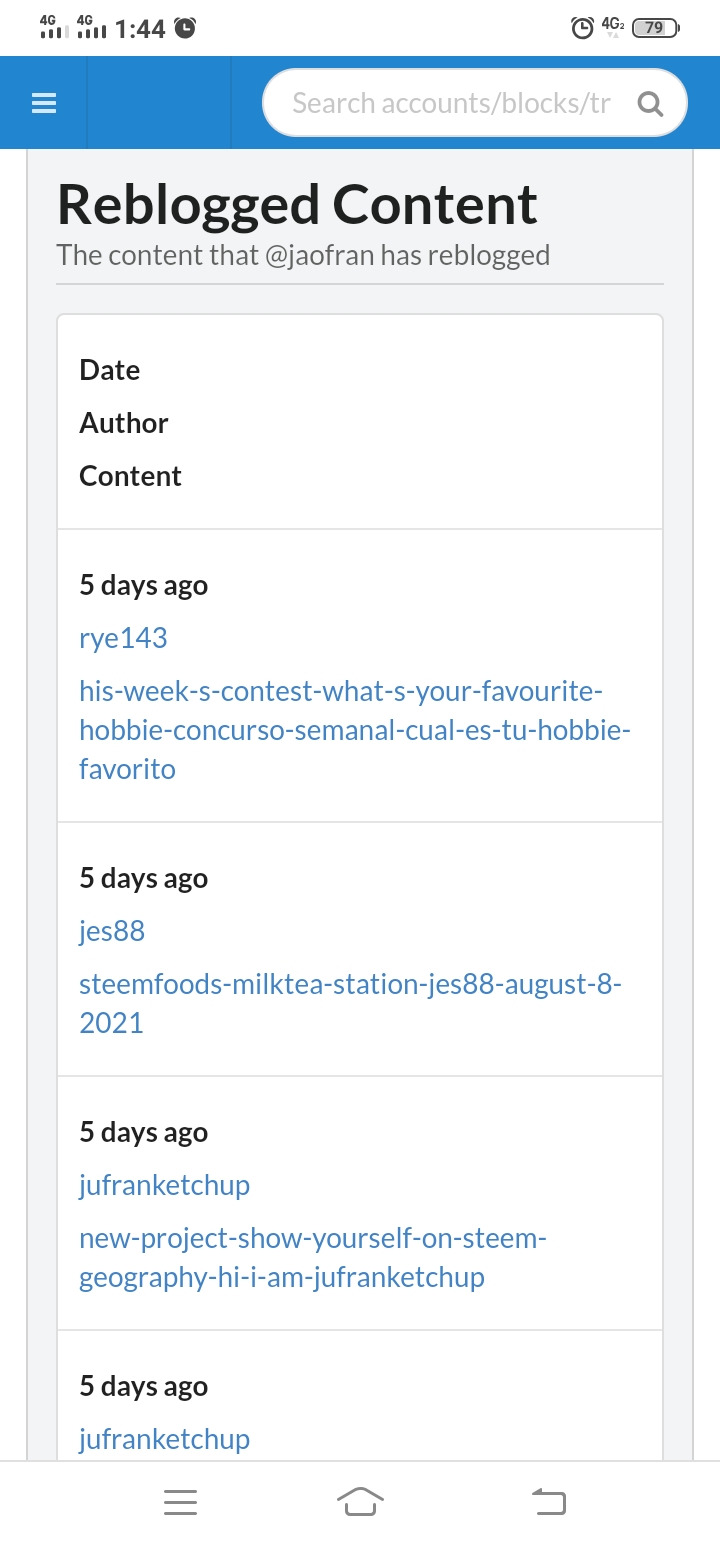Screen dimensions: 720x1544
Task: Open first jufranketchup author link
Action: tap(164, 1185)
